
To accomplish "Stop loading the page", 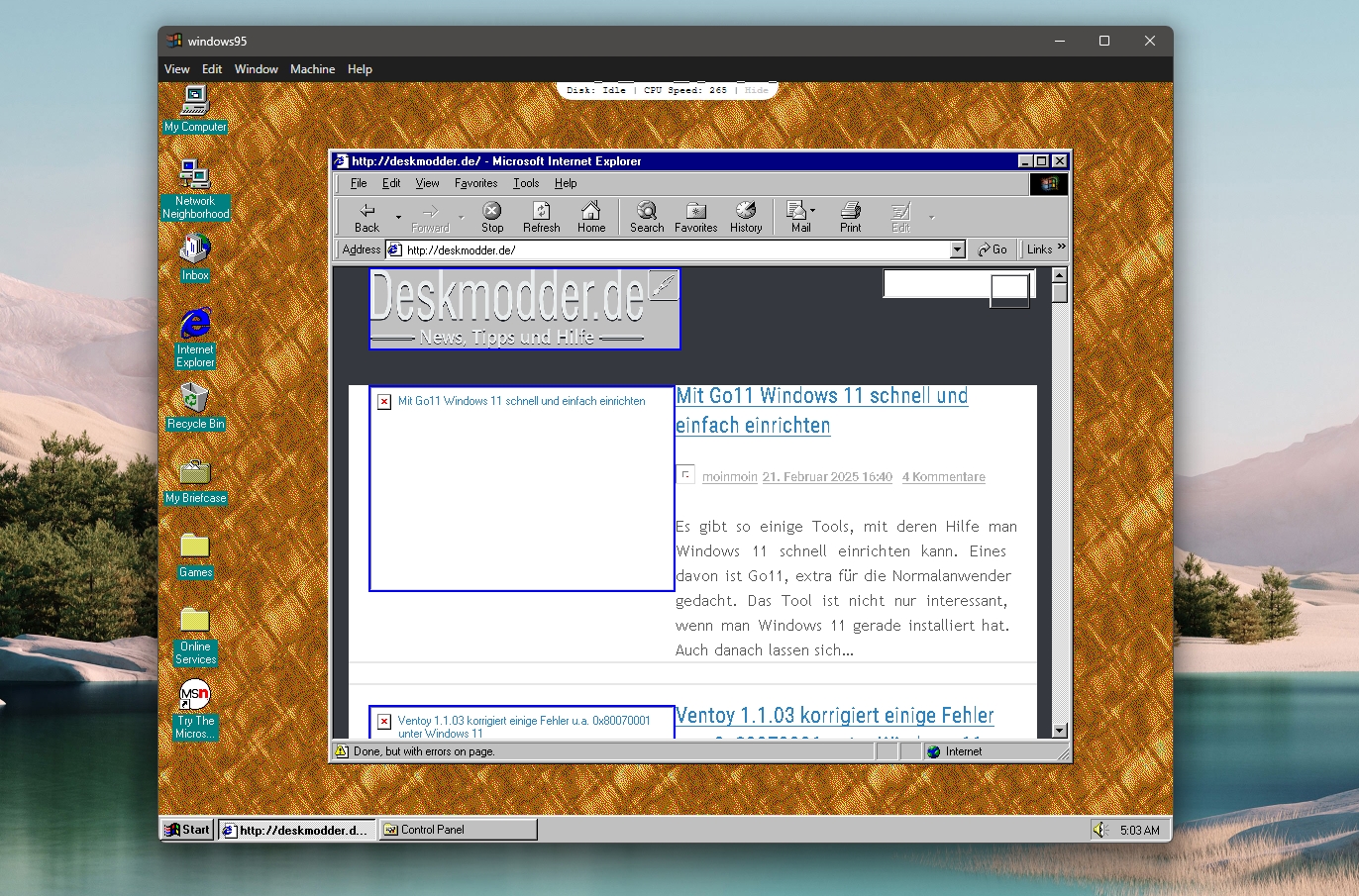I will pos(492,218).
